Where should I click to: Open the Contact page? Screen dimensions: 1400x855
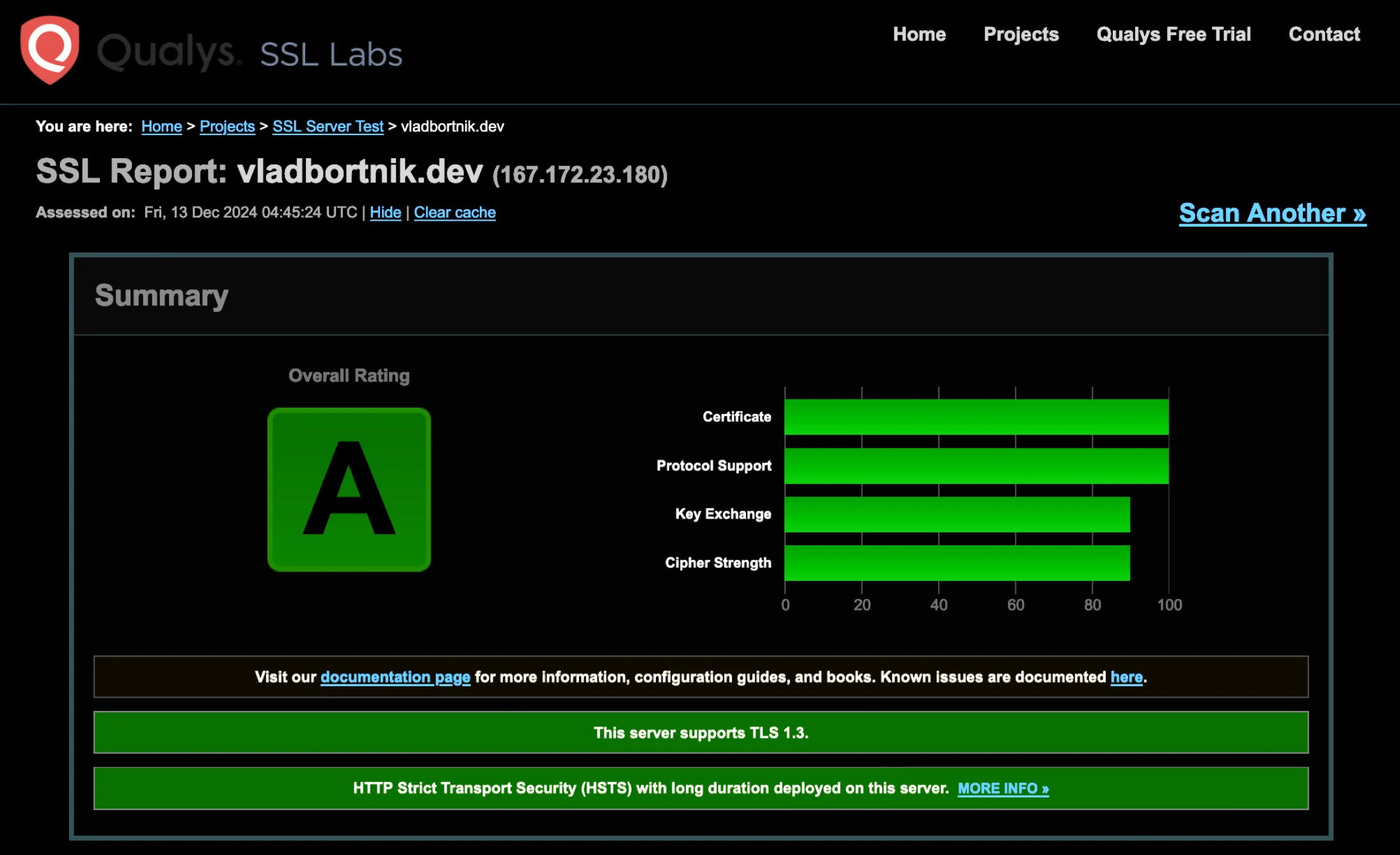pos(1324,35)
